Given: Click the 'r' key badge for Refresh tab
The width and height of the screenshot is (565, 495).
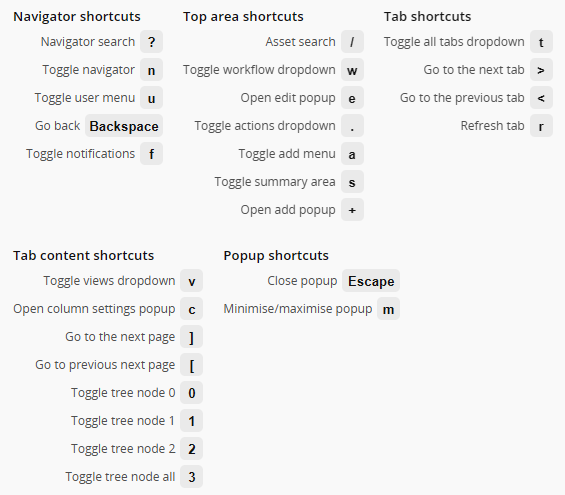Looking at the screenshot, I should click(541, 126).
